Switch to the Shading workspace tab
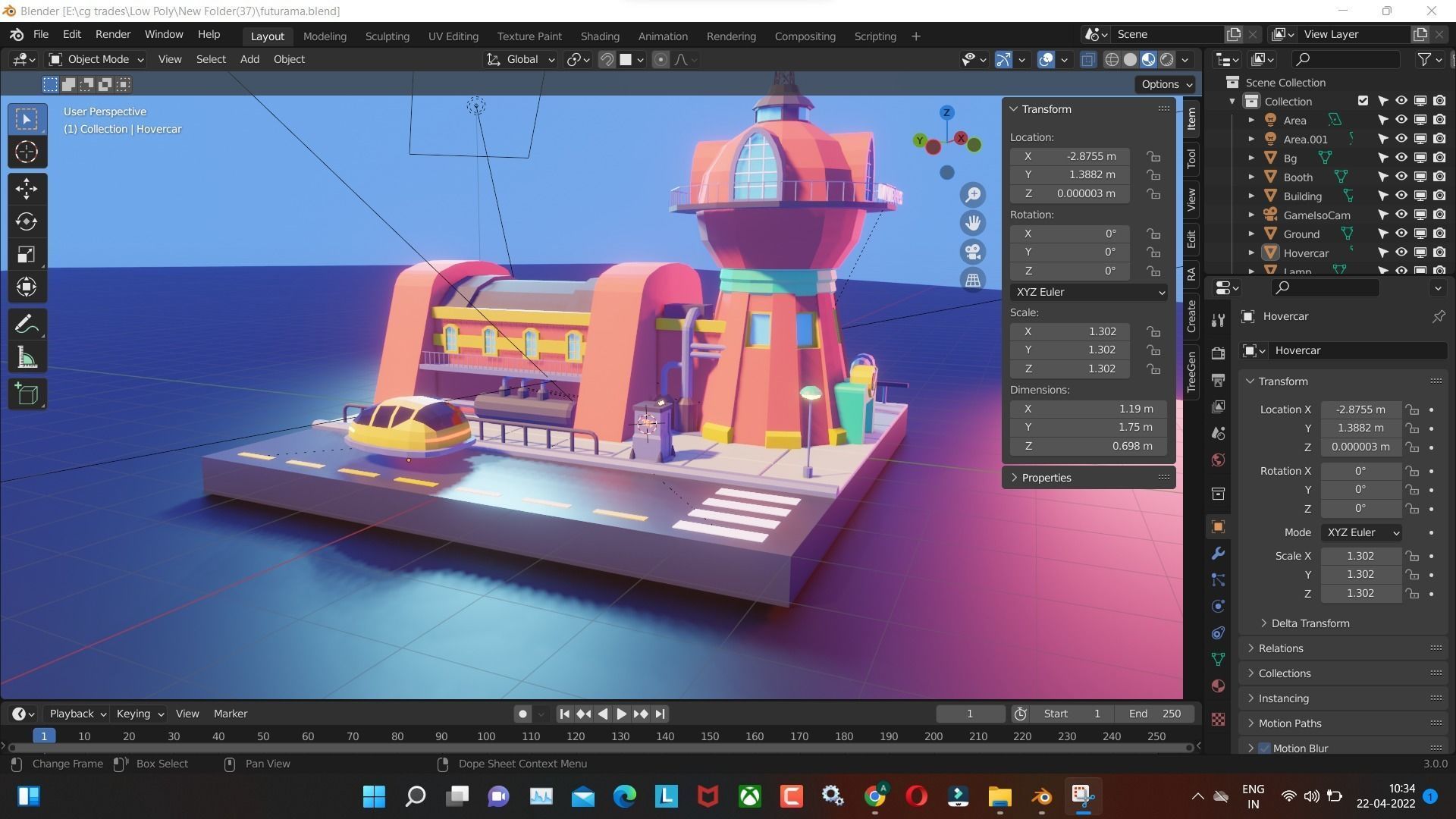The height and width of the screenshot is (819, 1456). [x=600, y=36]
